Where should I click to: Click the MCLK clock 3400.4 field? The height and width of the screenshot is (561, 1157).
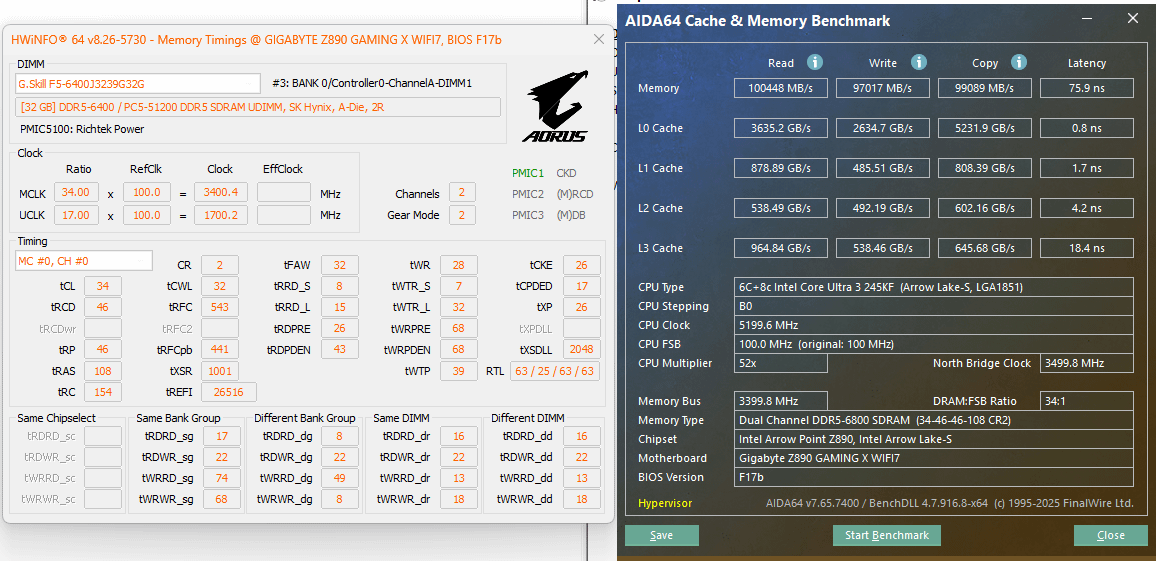tap(221, 193)
